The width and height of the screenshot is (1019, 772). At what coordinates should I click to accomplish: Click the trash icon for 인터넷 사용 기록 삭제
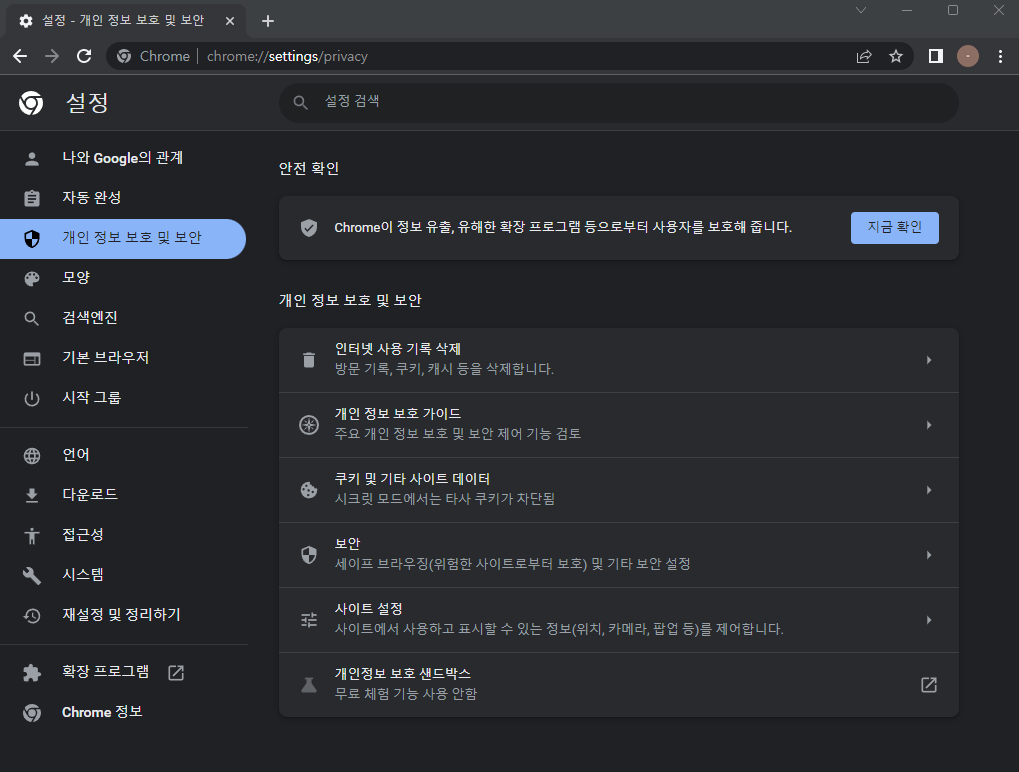309,360
